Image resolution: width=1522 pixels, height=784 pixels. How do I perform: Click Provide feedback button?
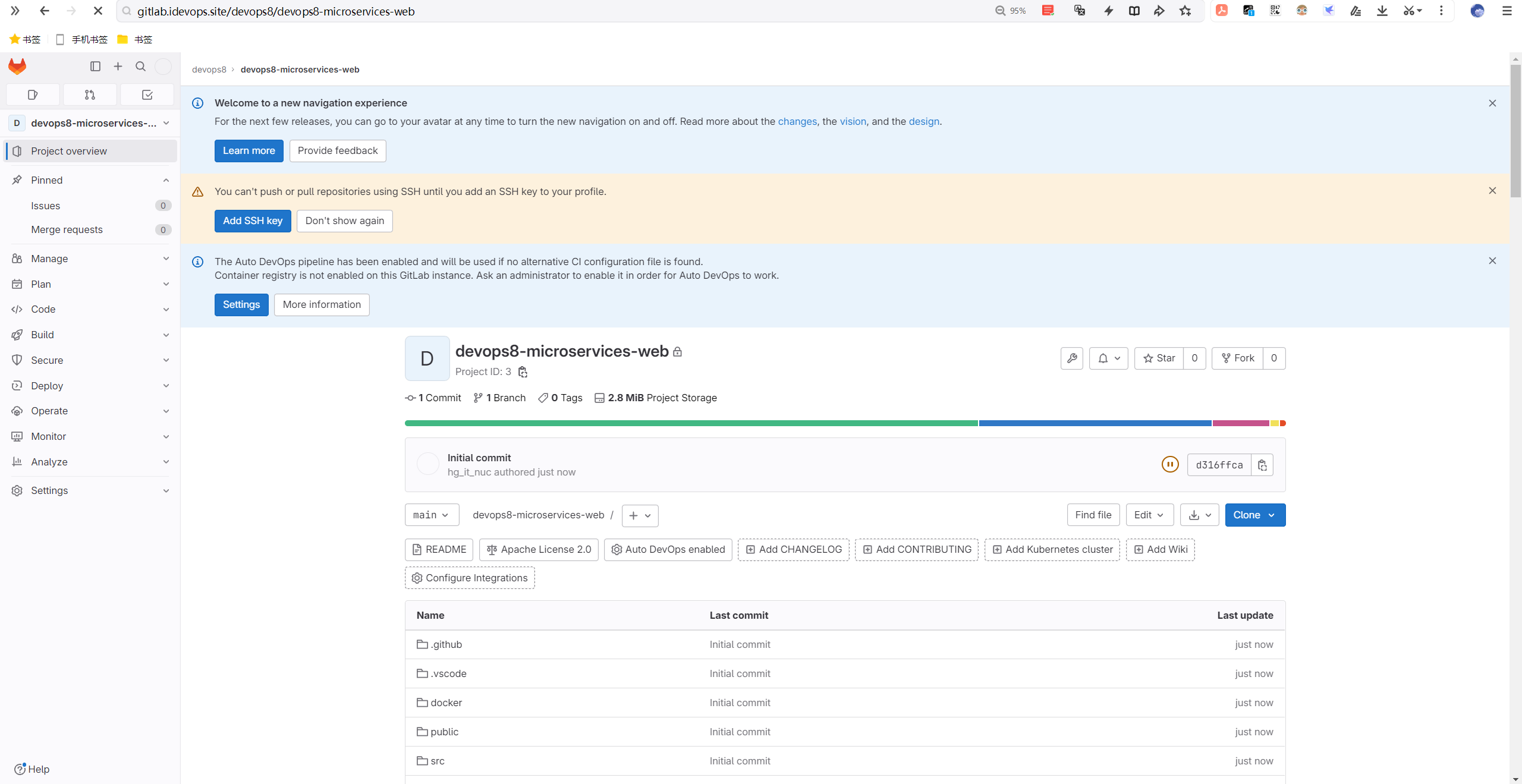point(338,151)
